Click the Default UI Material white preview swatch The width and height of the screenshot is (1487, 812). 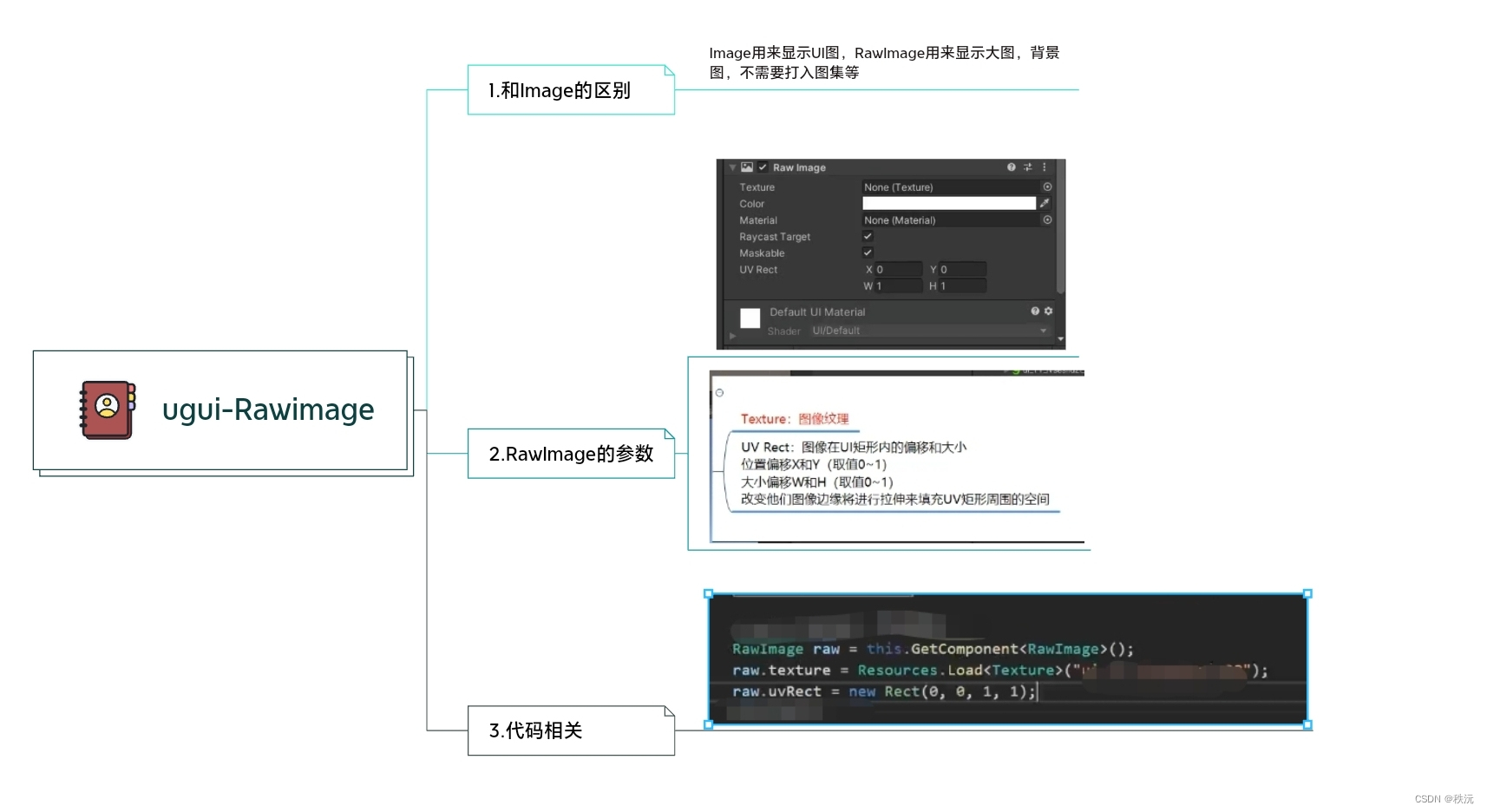click(x=750, y=318)
